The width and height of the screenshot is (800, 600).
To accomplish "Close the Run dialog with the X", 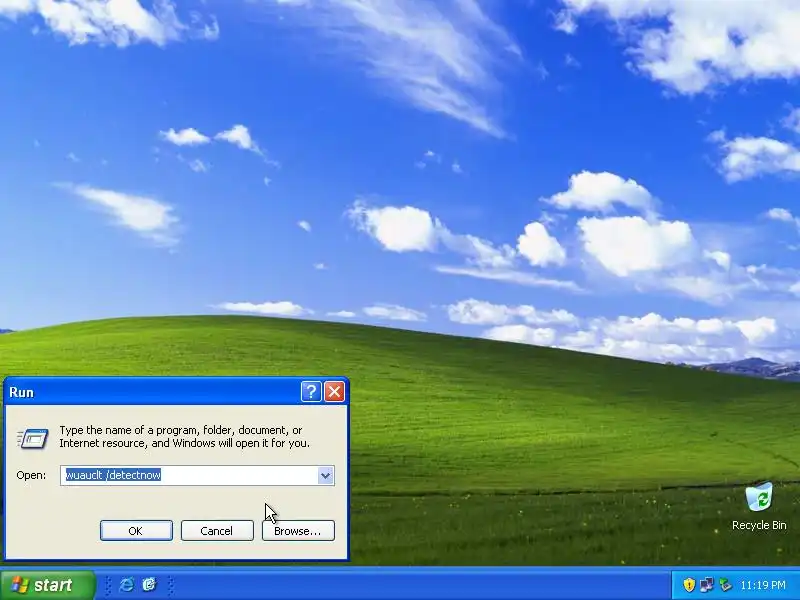I will point(335,392).
